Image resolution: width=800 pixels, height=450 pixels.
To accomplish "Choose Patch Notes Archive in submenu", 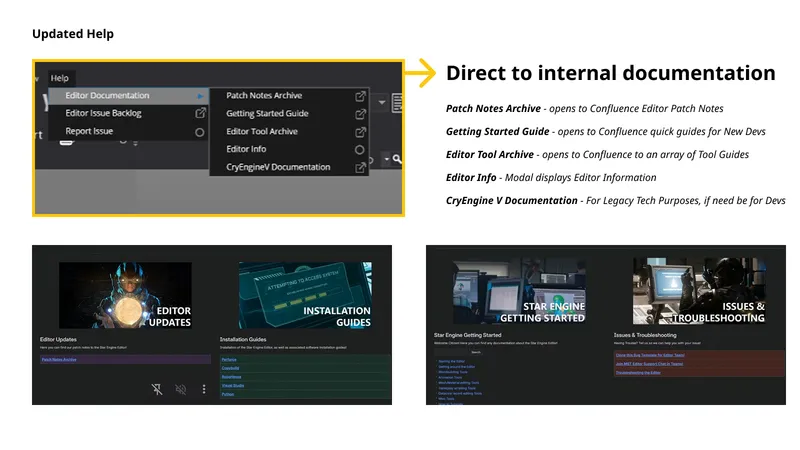I will coord(289,95).
